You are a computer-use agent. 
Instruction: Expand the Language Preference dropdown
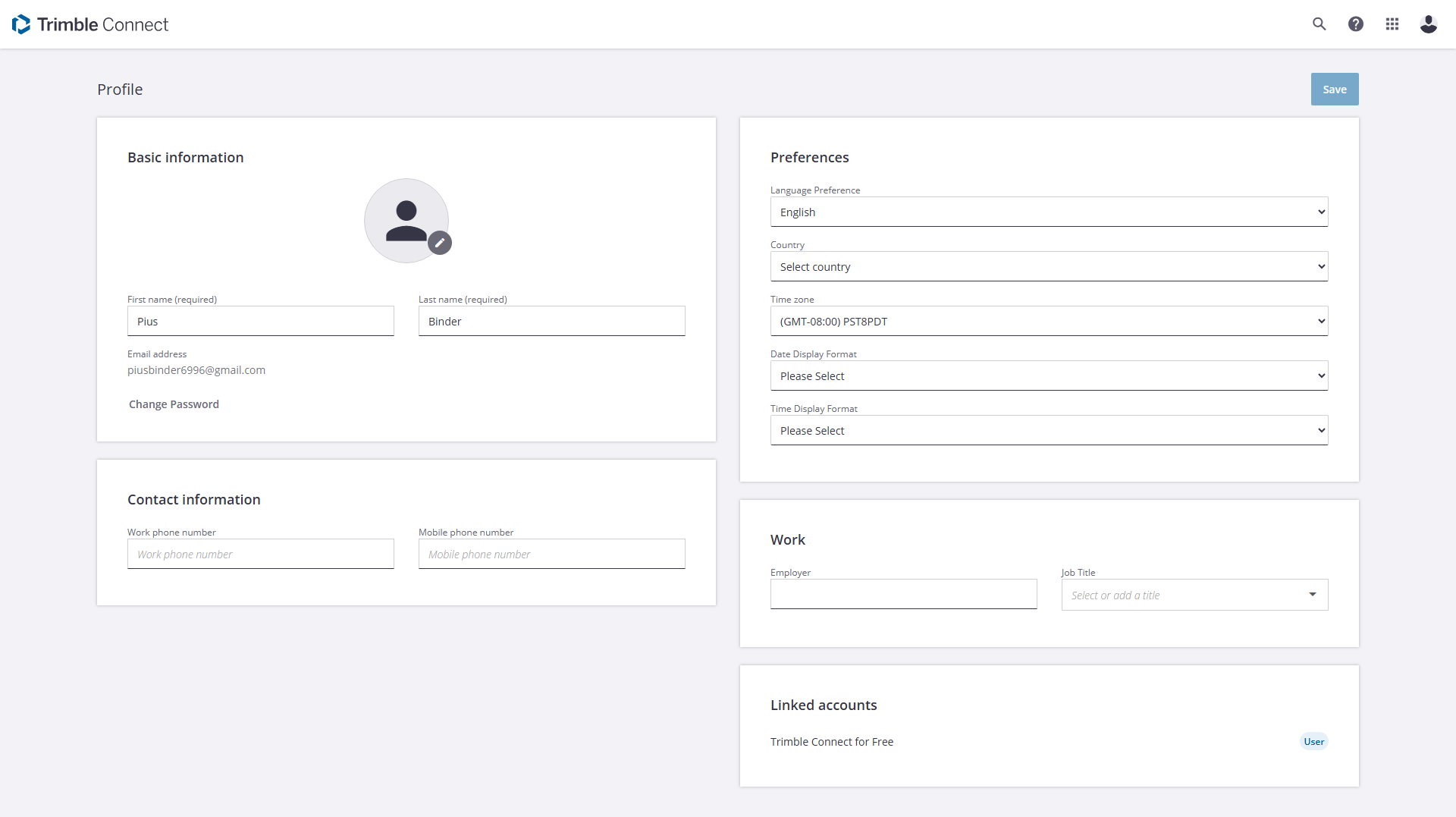1049,212
